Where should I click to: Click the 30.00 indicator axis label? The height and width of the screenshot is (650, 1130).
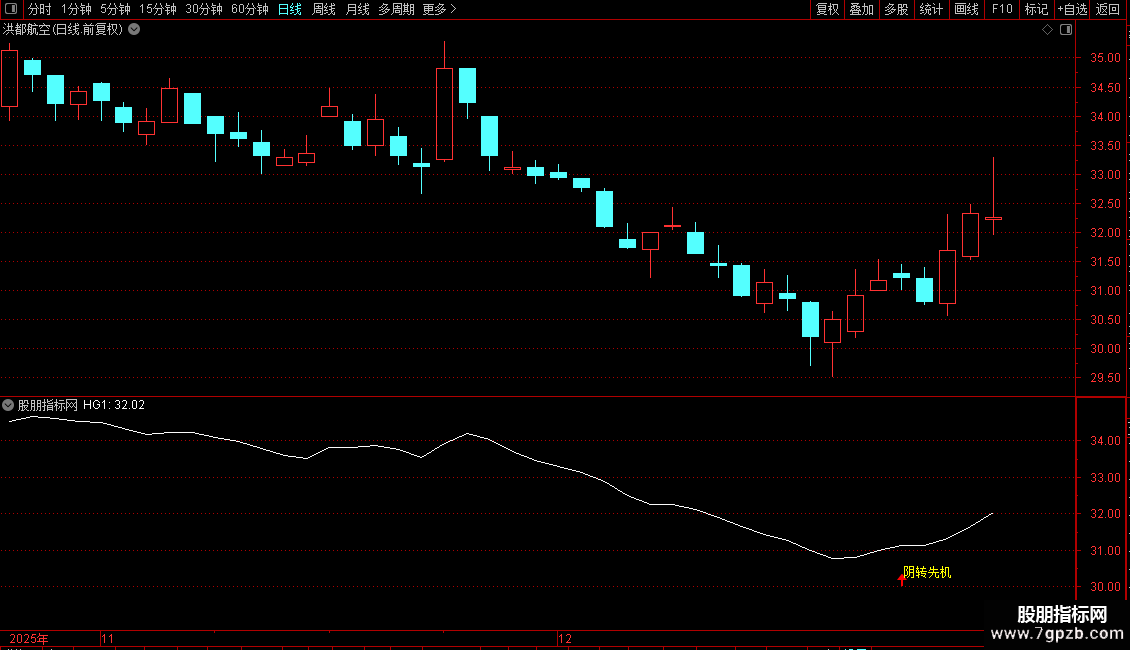click(1105, 587)
